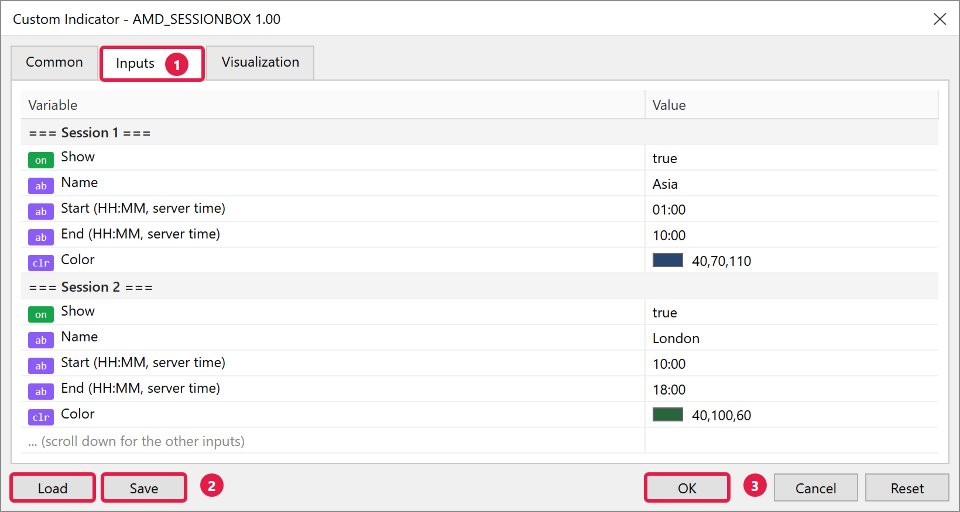Open the Visualization tab
Screen dimensions: 960x512
pyautogui.click(x=260, y=62)
